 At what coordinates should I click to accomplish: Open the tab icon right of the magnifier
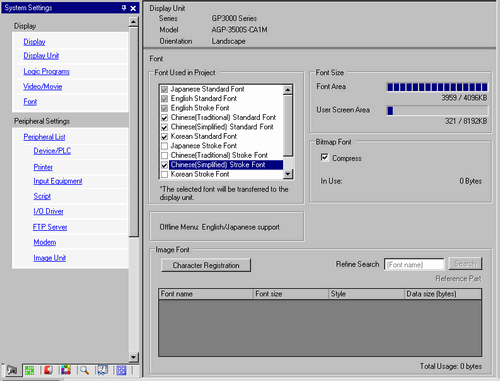(x=103, y=370)
